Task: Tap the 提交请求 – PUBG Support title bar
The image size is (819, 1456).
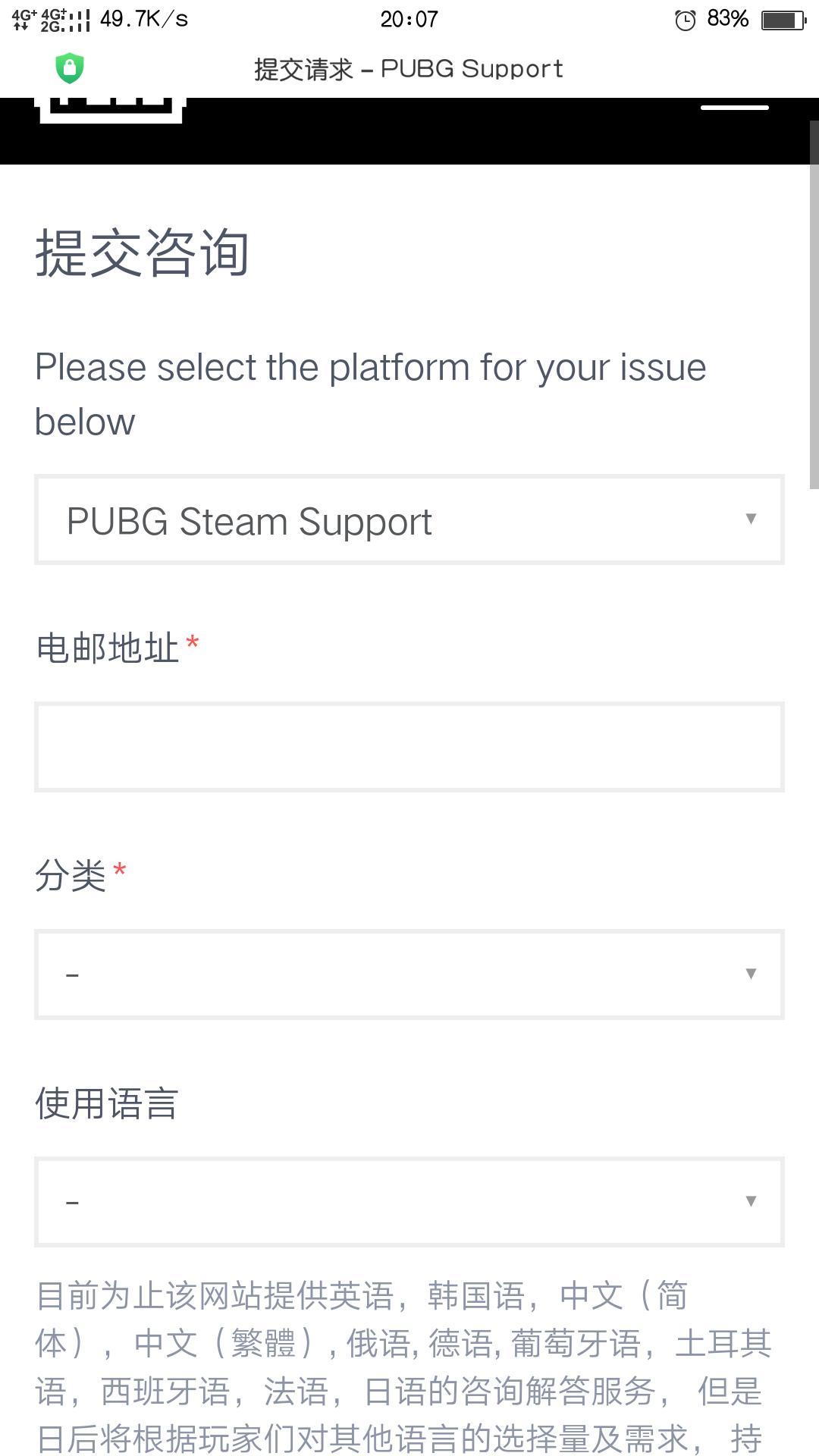Action: click(409, 68)
